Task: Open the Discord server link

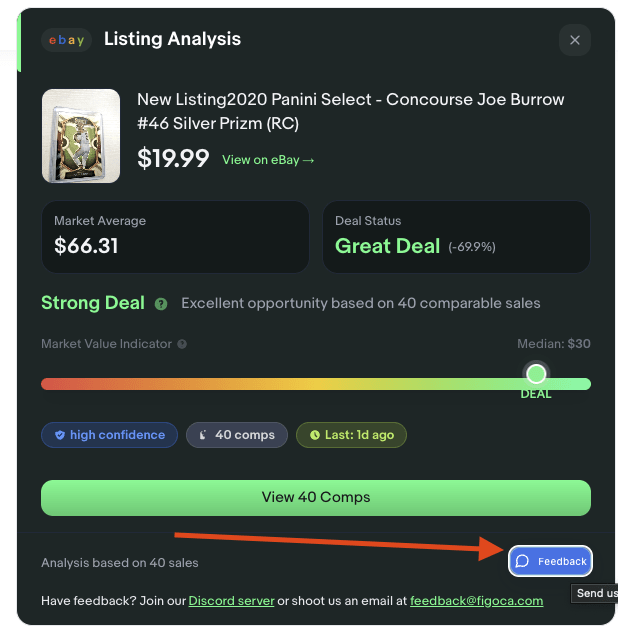Action: pos(230,601)
